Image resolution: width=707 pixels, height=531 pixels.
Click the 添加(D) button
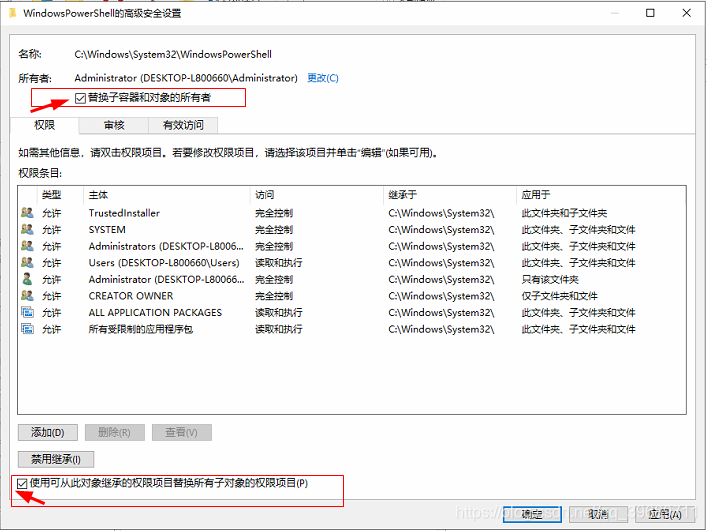pyautogui.click(x=48, y=433)
